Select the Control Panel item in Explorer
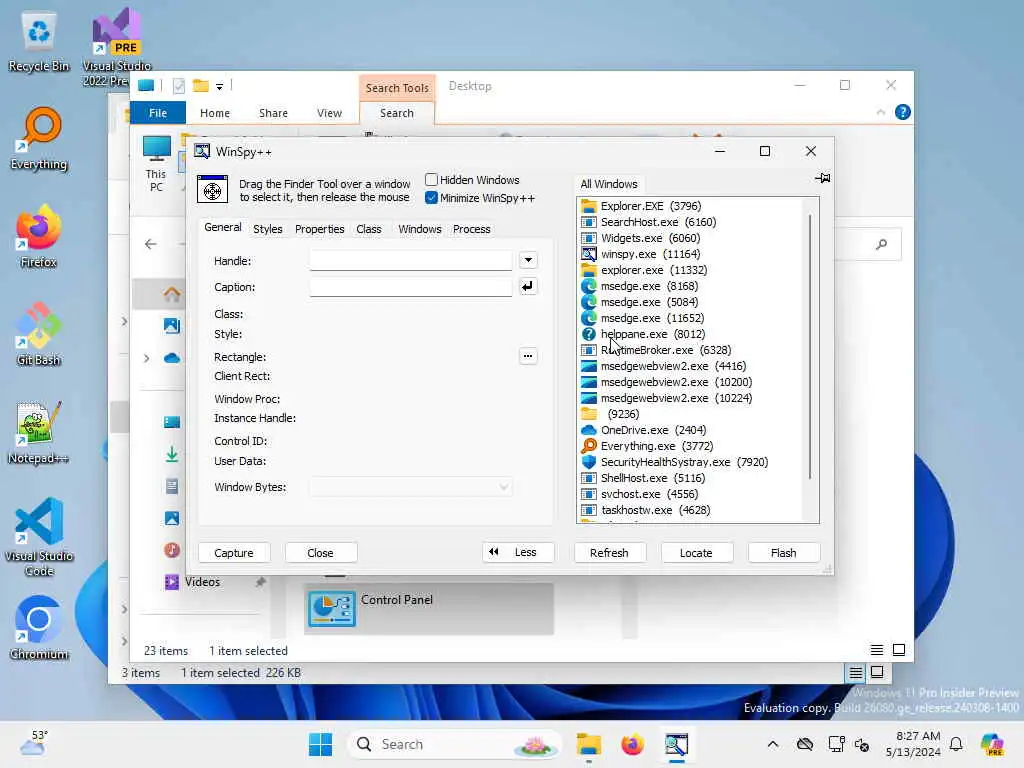The width and height of the screenshot is (1024, 768). (428, 609)
